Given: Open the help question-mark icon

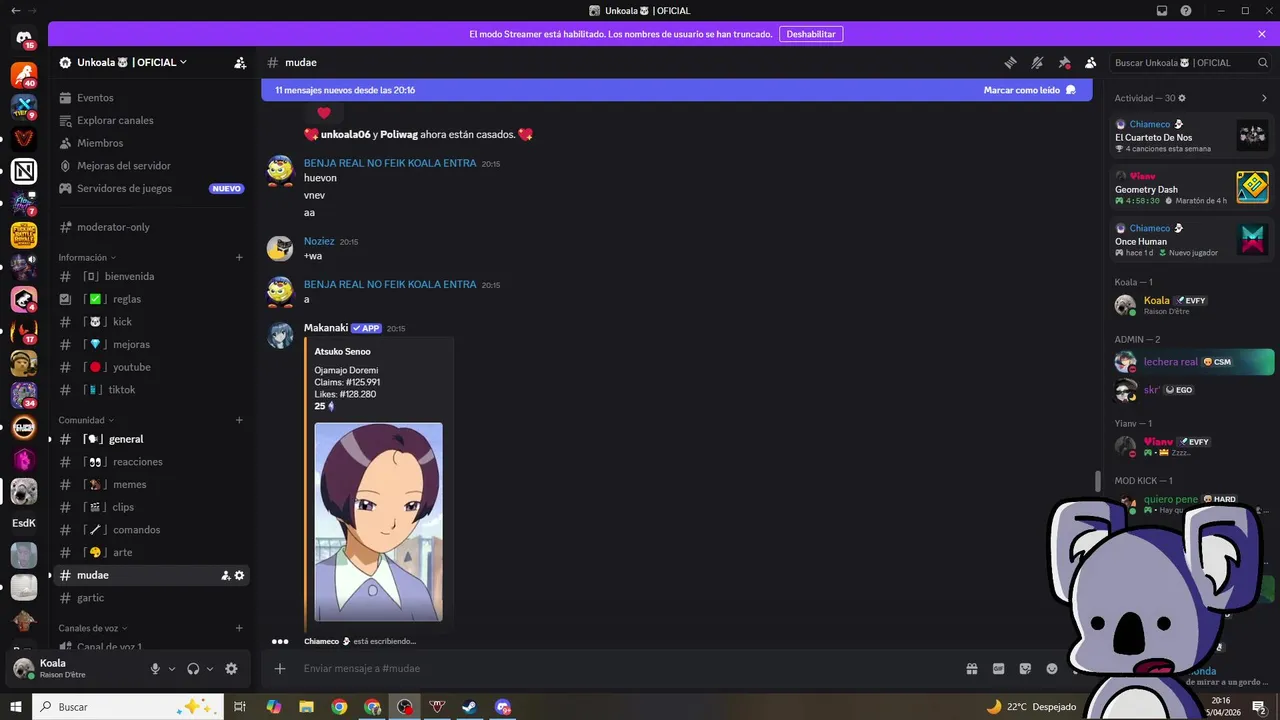Looking at the screenshot, I should [1186, 11].
